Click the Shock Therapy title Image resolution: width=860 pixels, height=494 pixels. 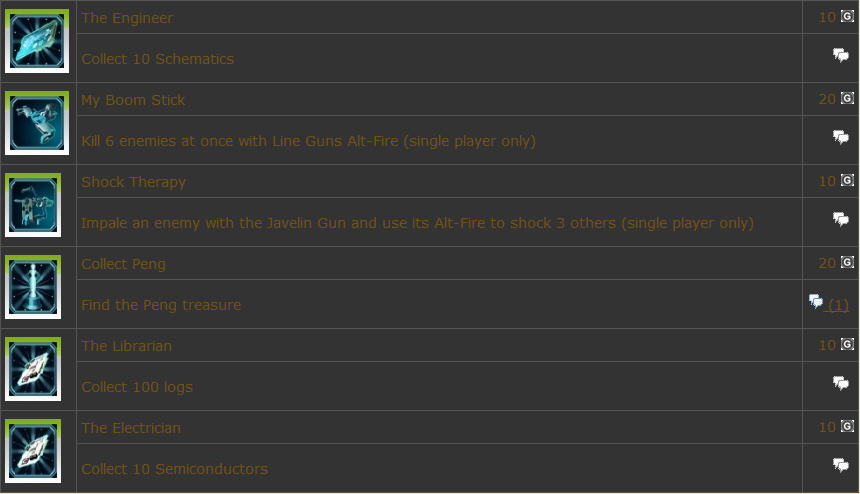pyautogui.click(x=133, y=182)
